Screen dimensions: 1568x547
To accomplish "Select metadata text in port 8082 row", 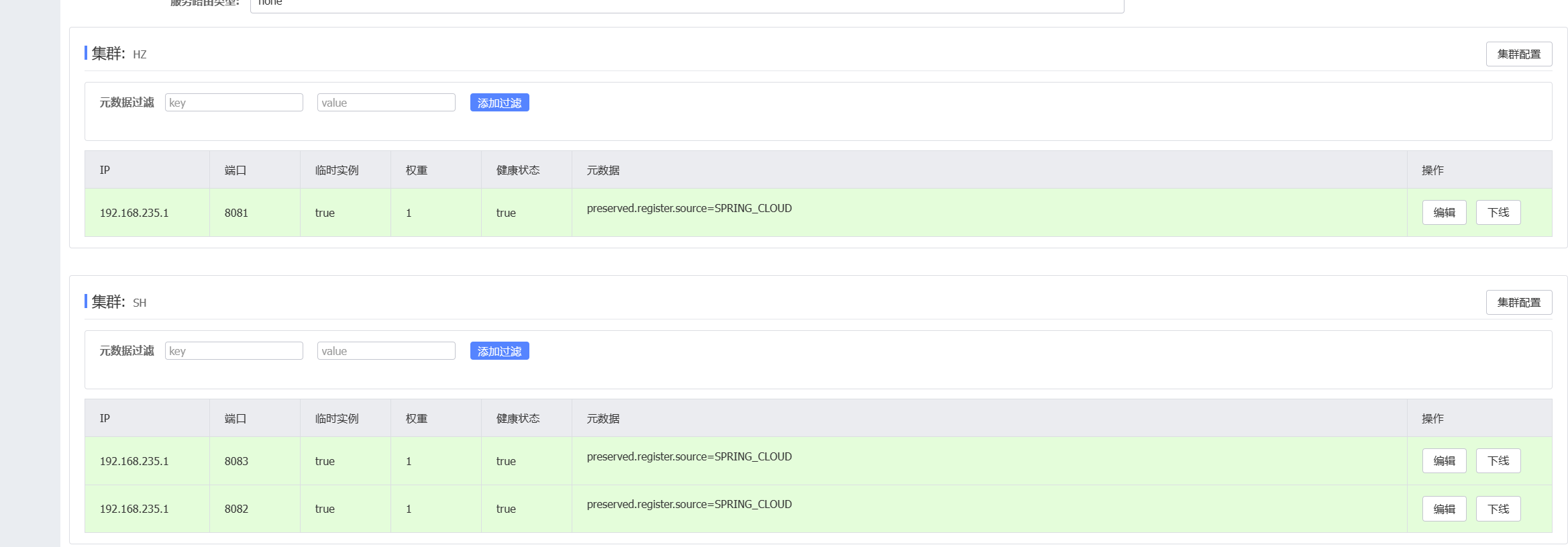I will coord(689,504).
